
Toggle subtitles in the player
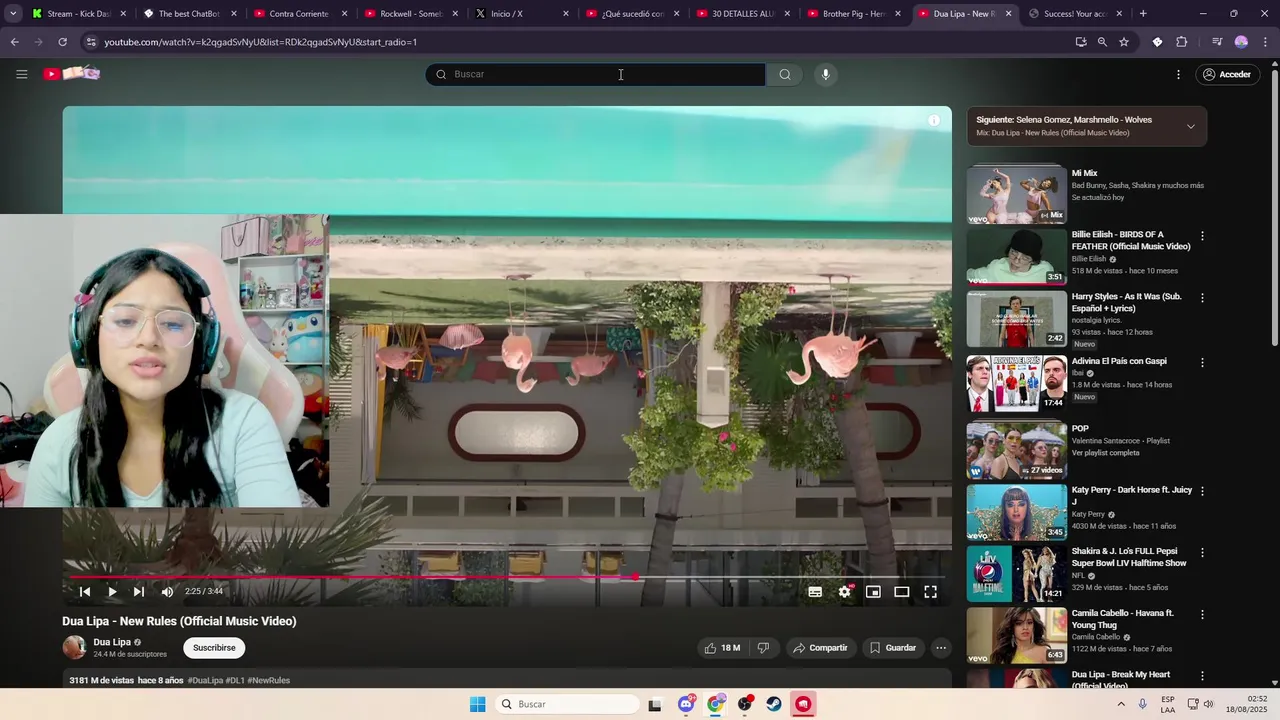tap(815, 592)
